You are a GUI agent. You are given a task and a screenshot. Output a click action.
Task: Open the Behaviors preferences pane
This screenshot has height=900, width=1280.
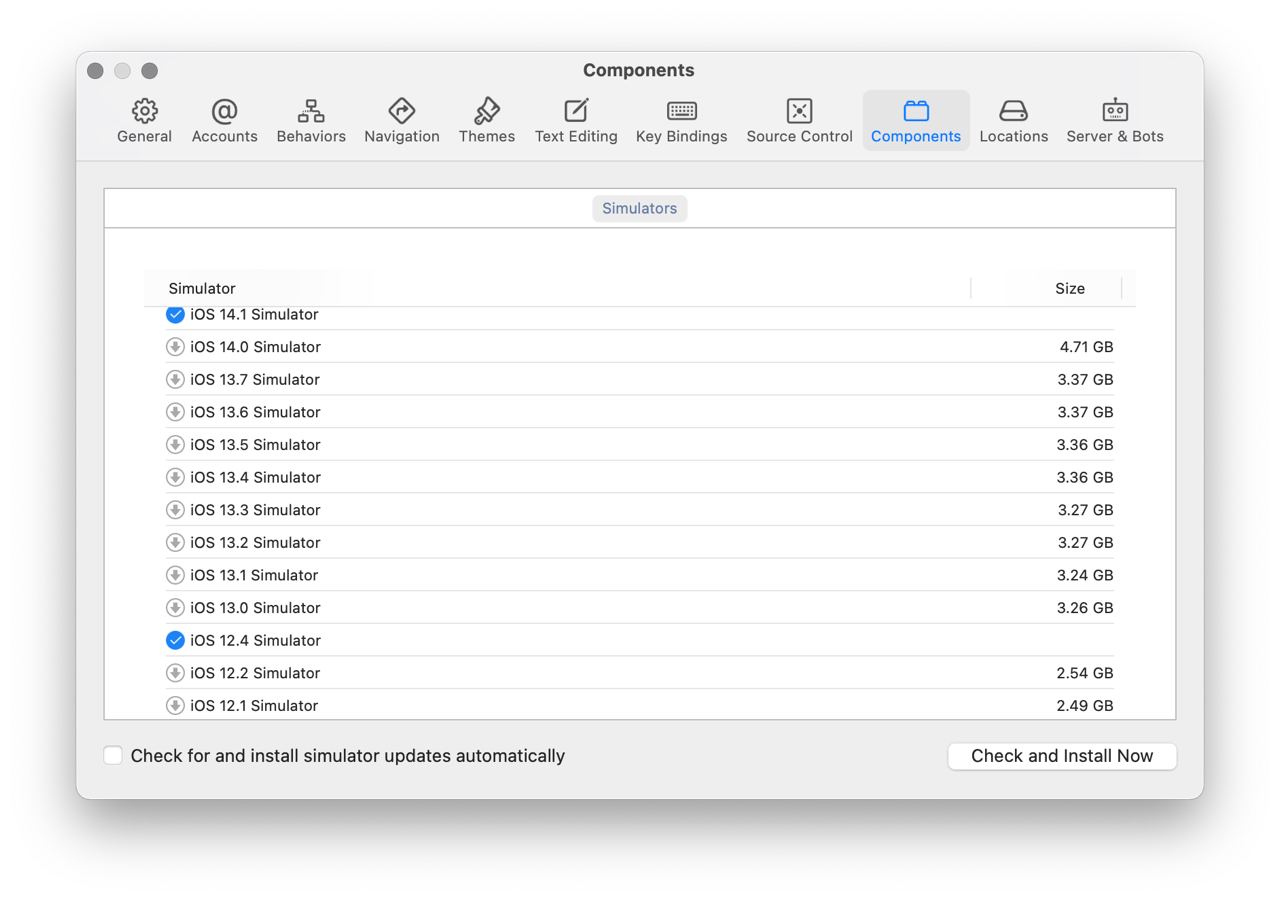(311, 121)
